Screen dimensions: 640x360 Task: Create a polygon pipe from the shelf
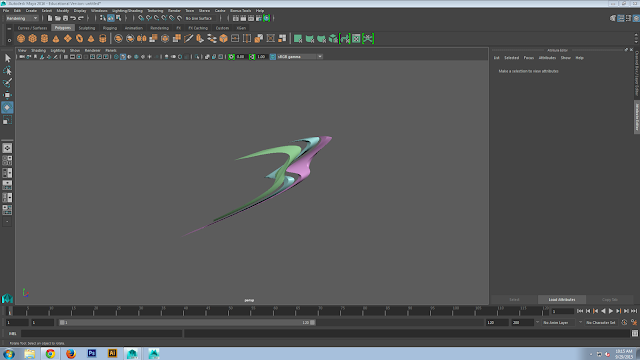[x=103, y=38]
